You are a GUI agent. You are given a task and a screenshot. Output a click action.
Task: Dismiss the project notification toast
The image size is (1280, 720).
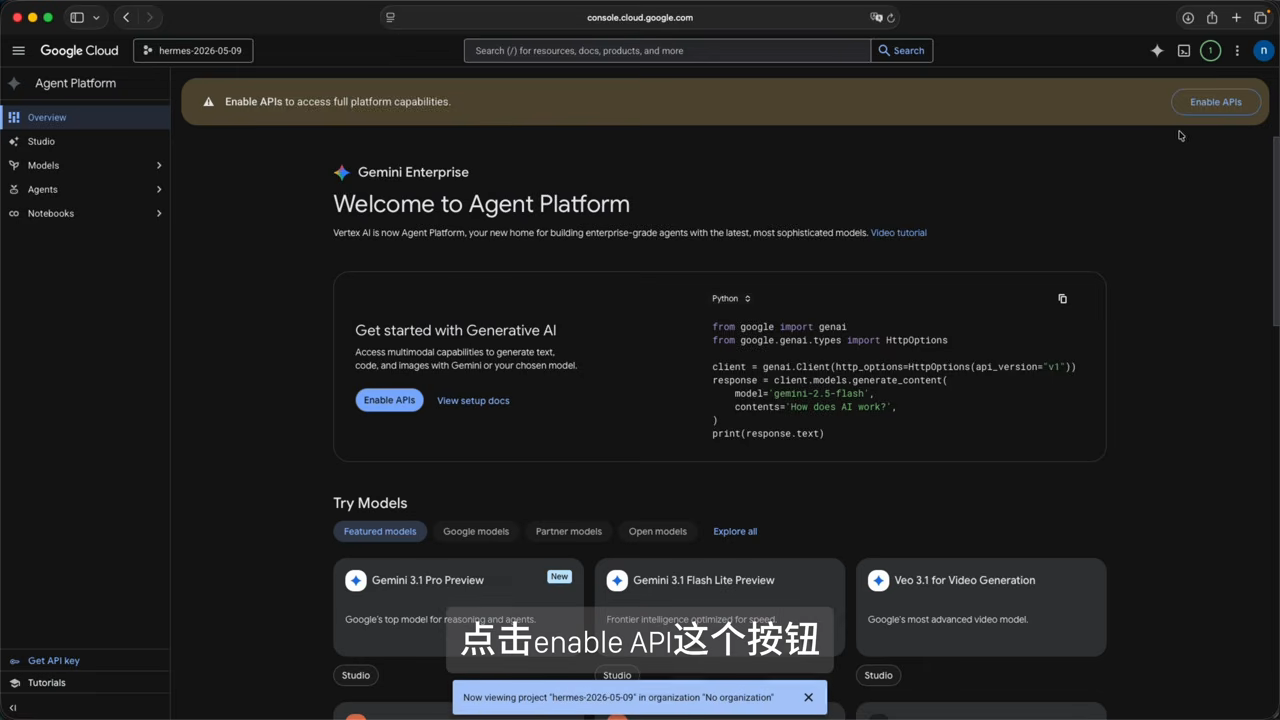tap(808, 697)
